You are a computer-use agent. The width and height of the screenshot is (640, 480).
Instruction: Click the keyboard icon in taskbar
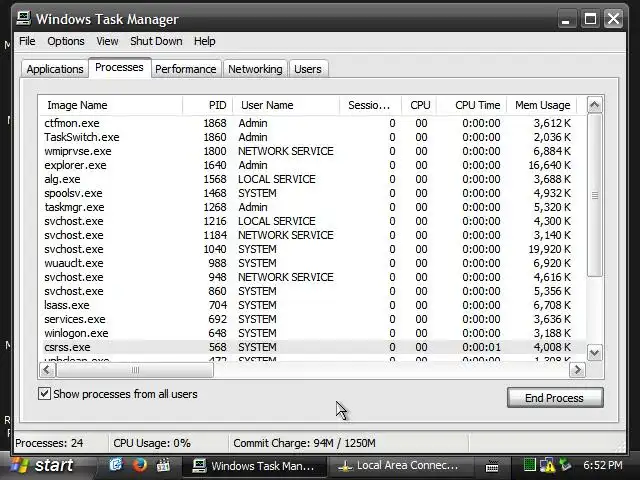(492, 466)
